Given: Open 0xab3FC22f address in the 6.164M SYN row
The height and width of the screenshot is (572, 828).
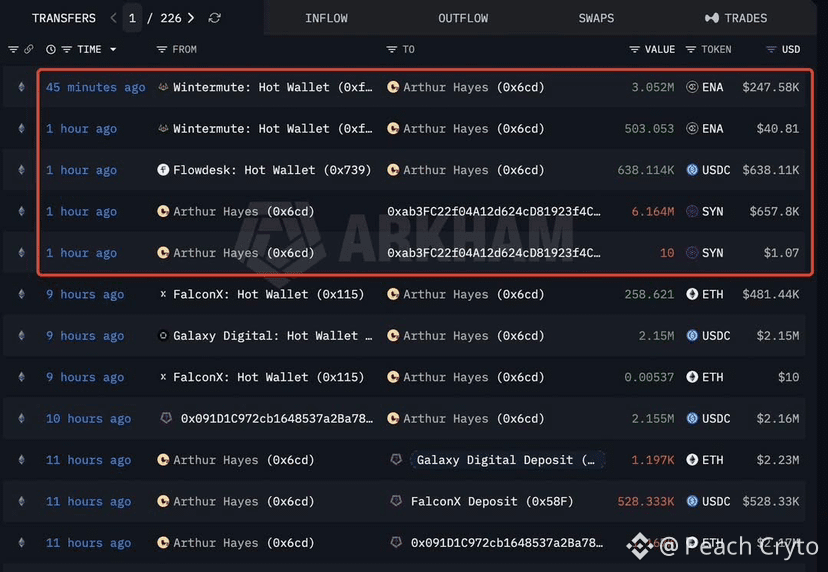Looking at the screenshot, I should click(494, 211).
